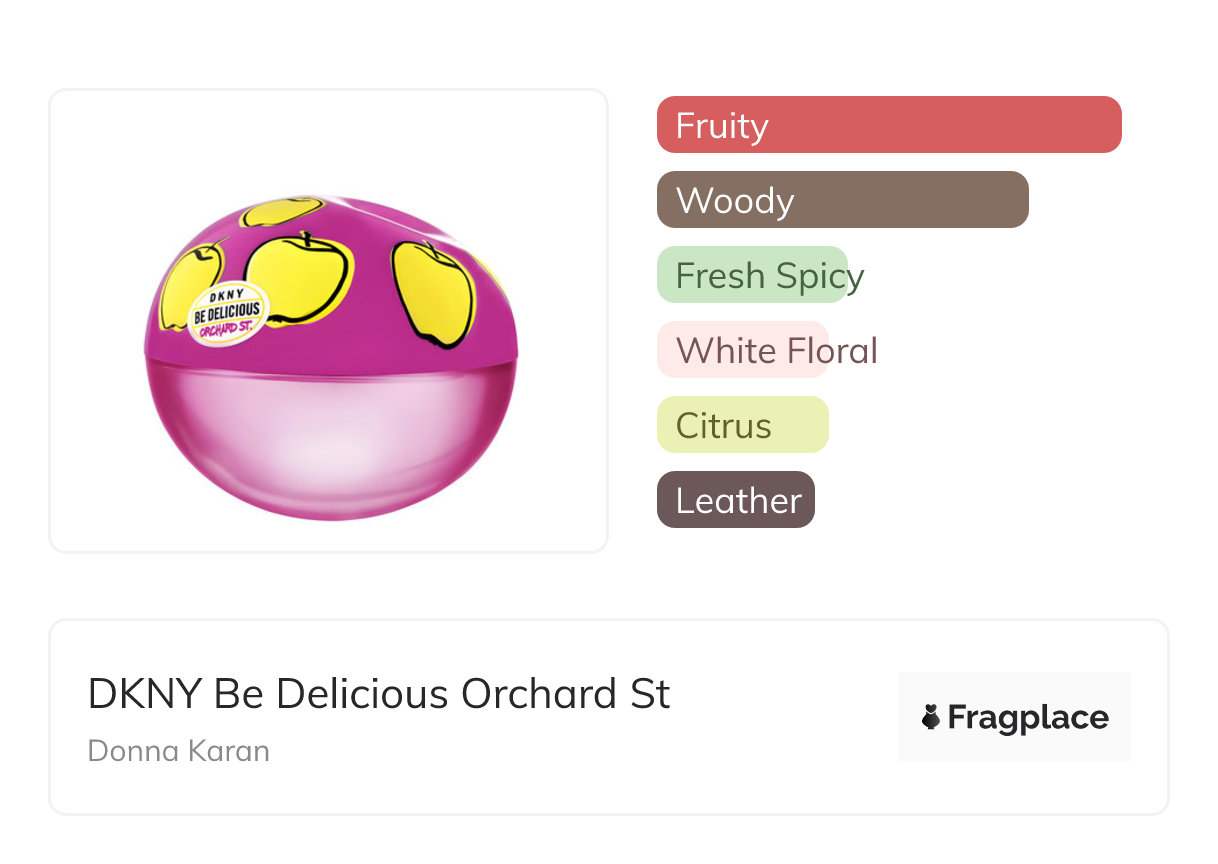Click the oval DKNY sticker on the bottle

click(229, 314)
